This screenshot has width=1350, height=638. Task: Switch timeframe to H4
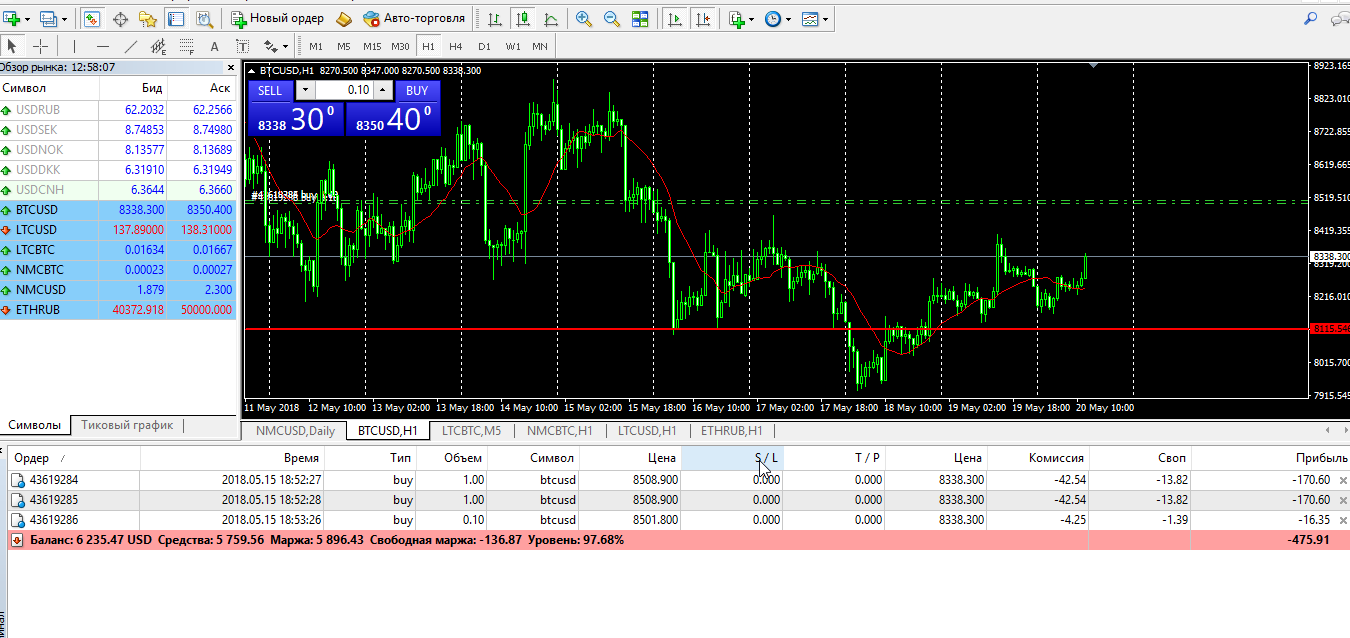click(456, 46)
